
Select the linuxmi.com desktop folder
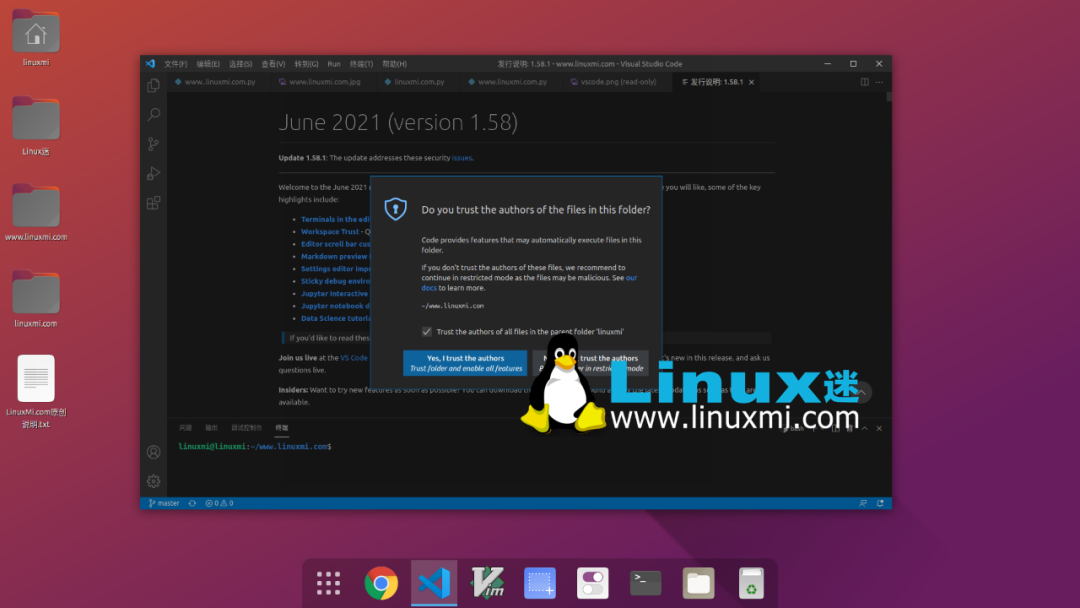pyautogui.click(x=36, y=299)
